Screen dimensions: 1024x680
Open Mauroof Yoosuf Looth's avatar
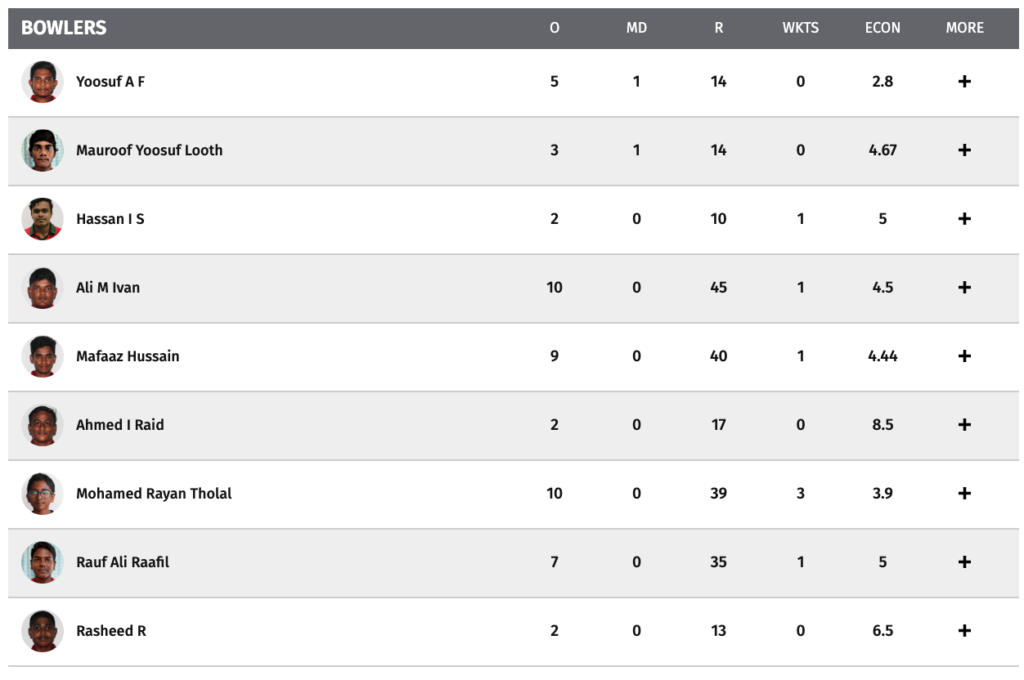(x=42, y=150)
